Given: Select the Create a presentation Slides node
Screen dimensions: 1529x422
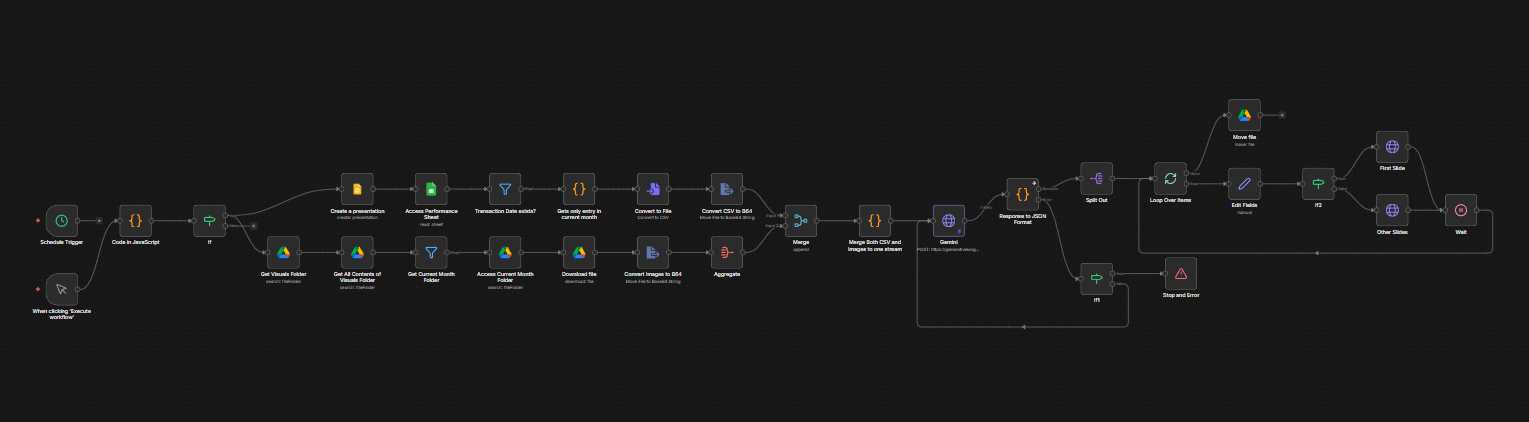Looking at the screenshot, I should coord(357,189).
